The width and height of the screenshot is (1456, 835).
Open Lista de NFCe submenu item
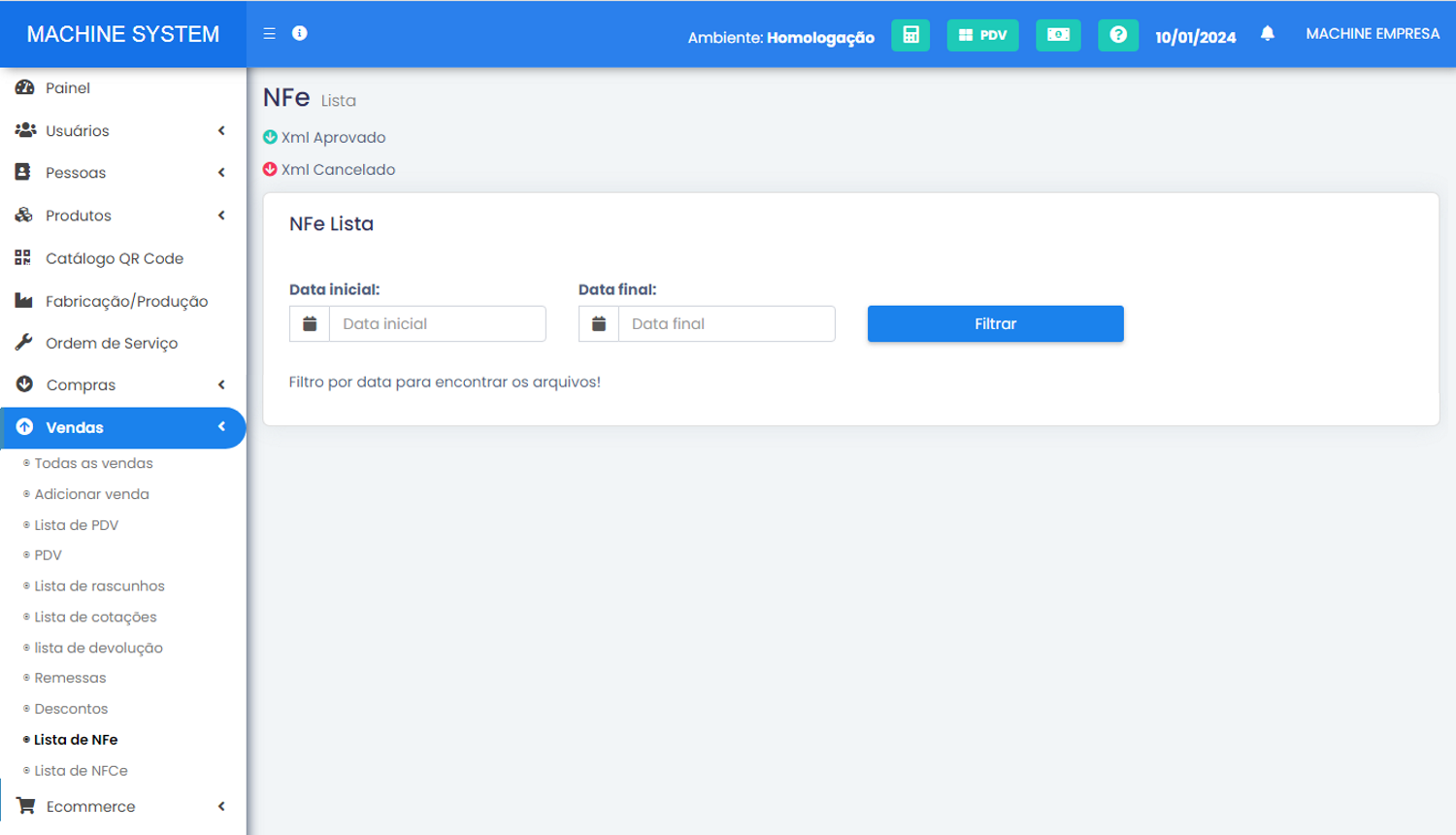81,771
